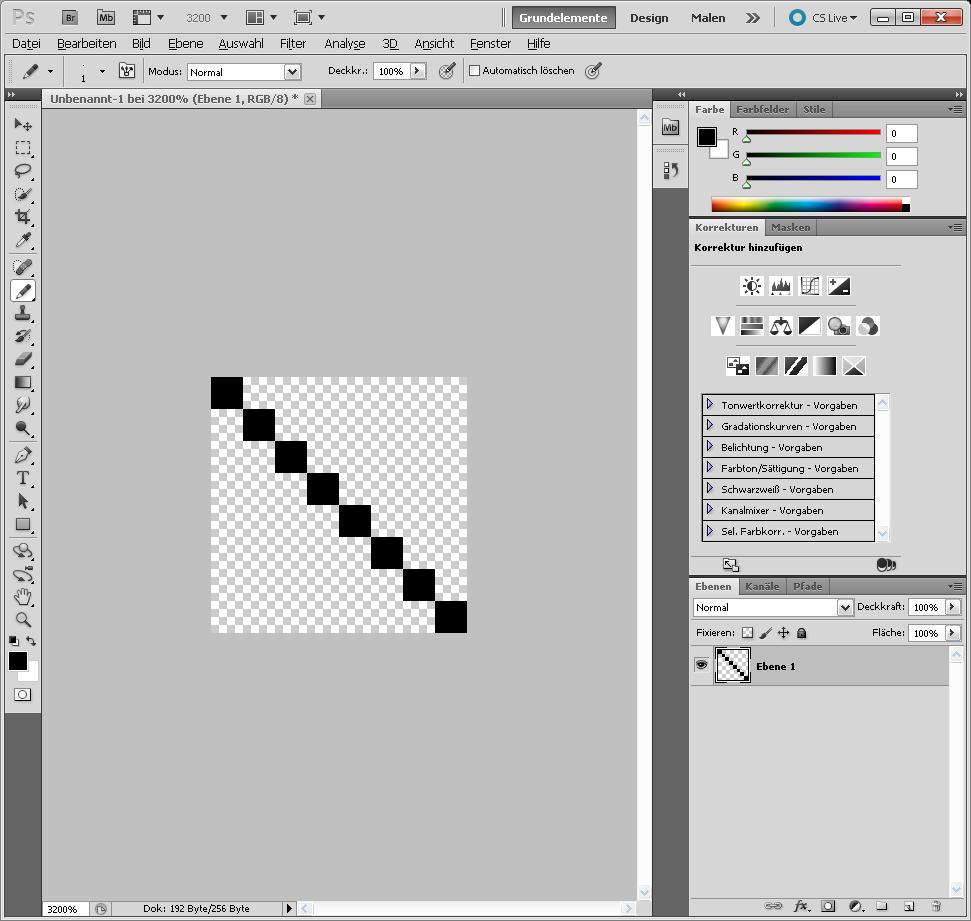The image size is (971, 921).
Task: Select the Eyedropper tool
Action: [x=23, y=241]
